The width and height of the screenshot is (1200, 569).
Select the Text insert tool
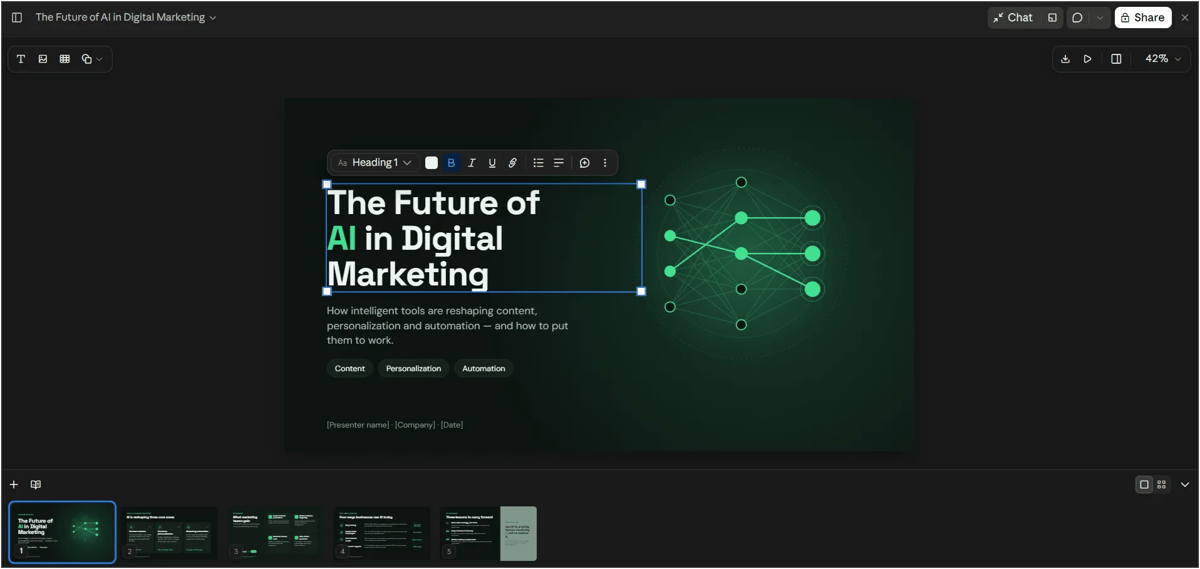[x=21, y=59]
